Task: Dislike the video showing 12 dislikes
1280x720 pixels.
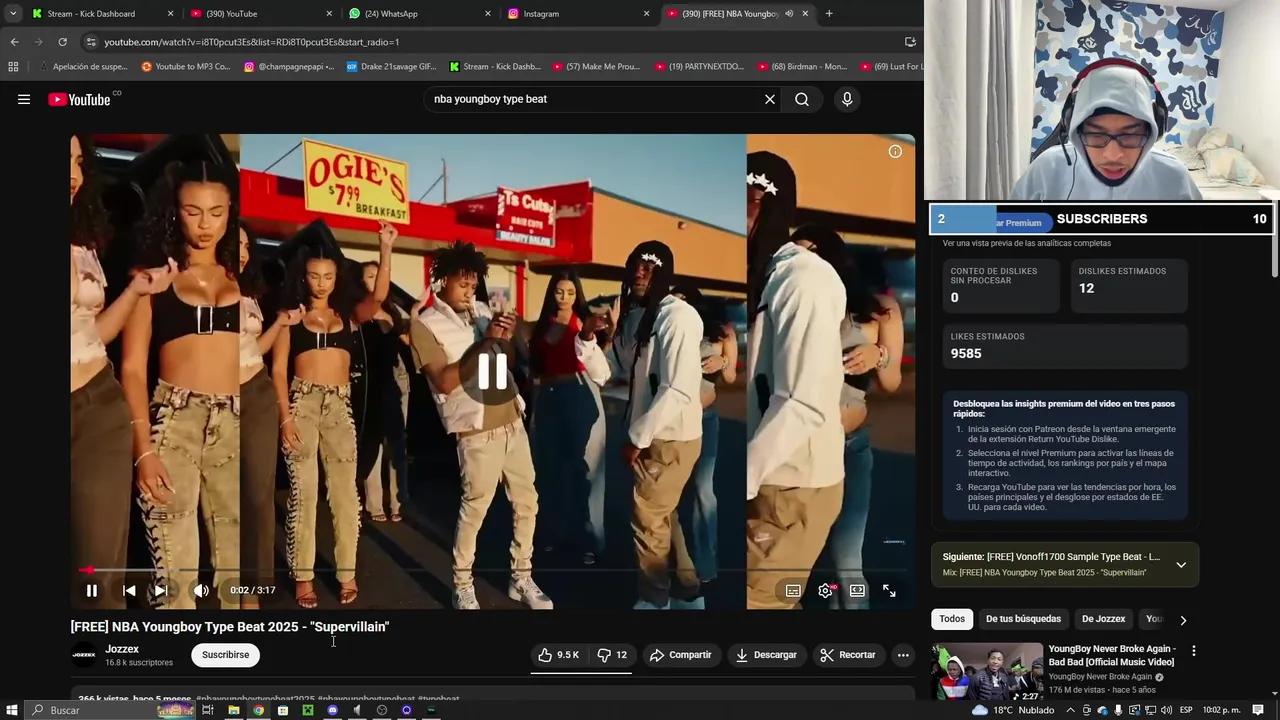Action: pos(612,655)
